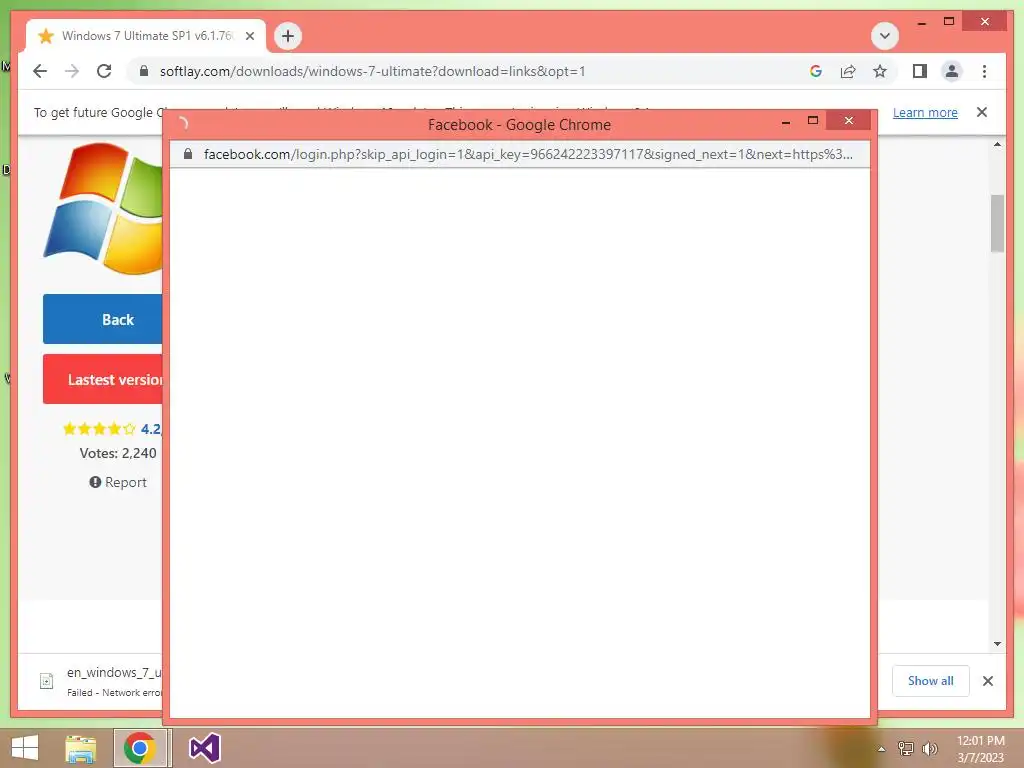Click the forward navigation arrow

(72, 71)
